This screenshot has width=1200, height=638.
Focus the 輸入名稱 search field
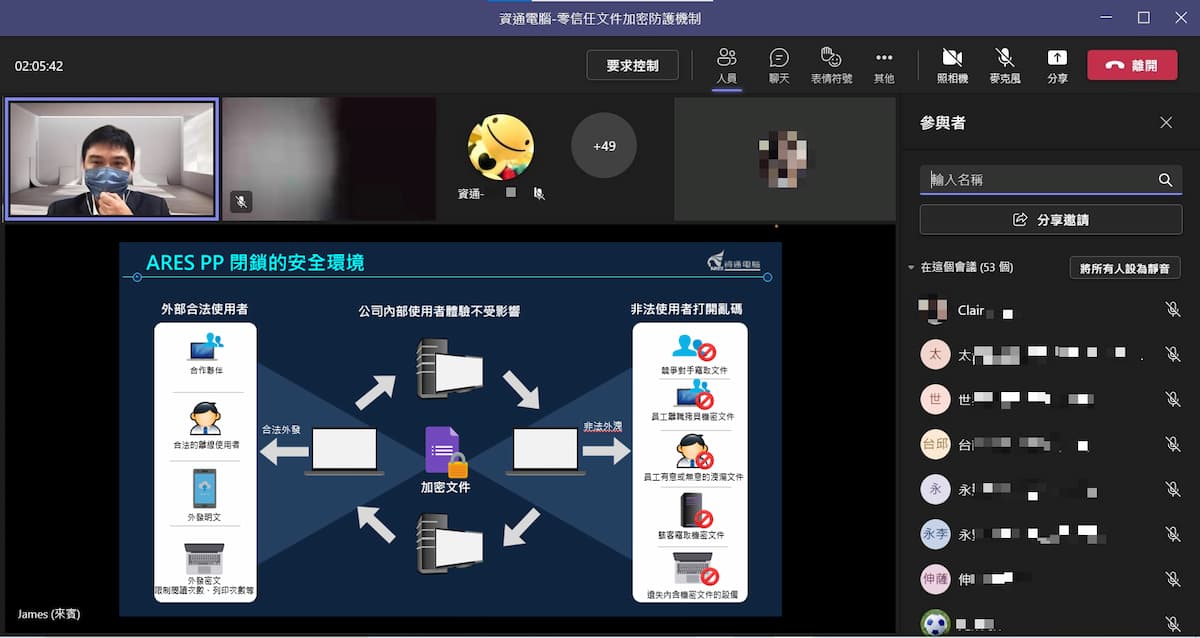pyautogui.click(x=1051, y=180)
